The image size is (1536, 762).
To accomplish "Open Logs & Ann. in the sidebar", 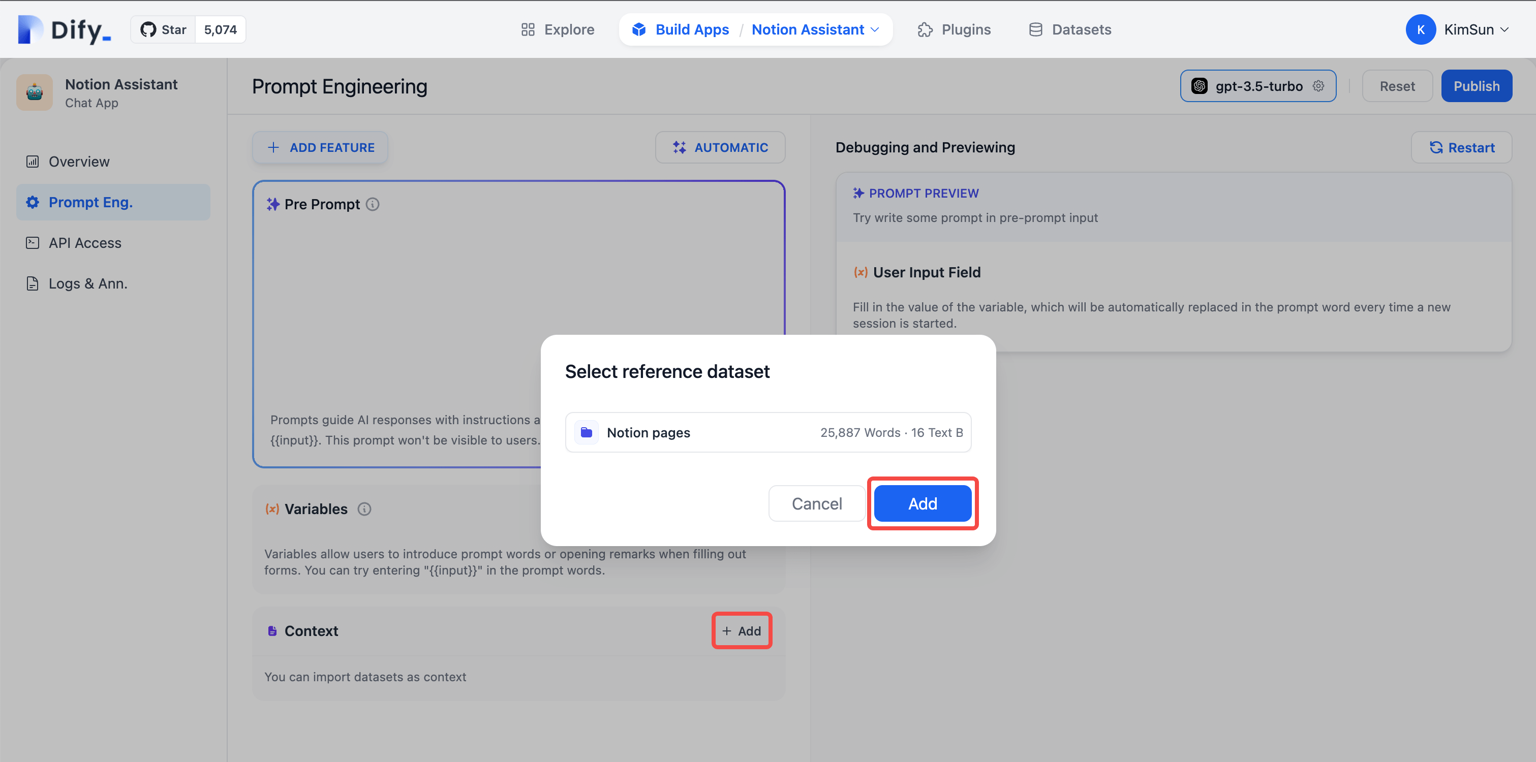I will coord(113,284).
